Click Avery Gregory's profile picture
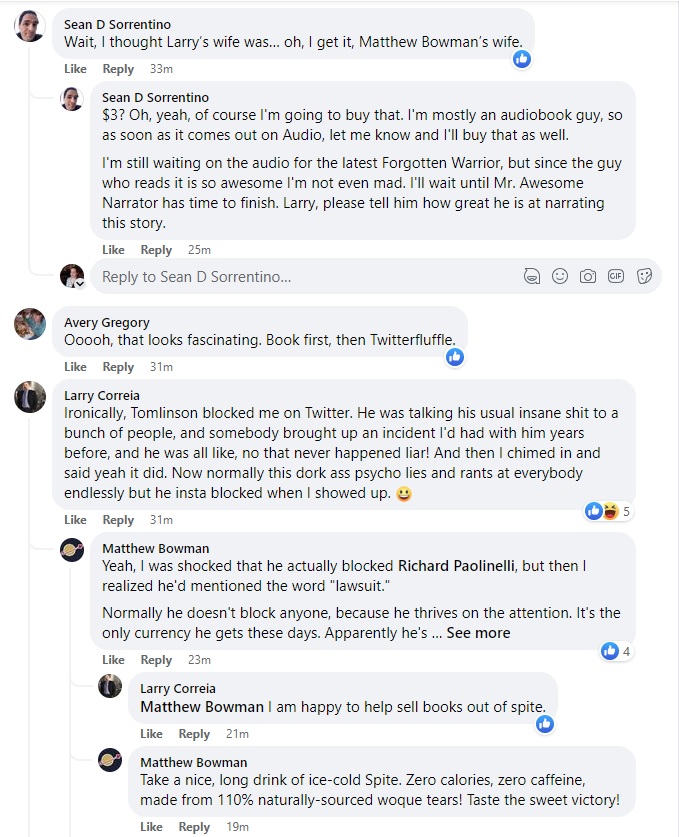This screenshot has height=837, width=679. (x=30, y=324)
